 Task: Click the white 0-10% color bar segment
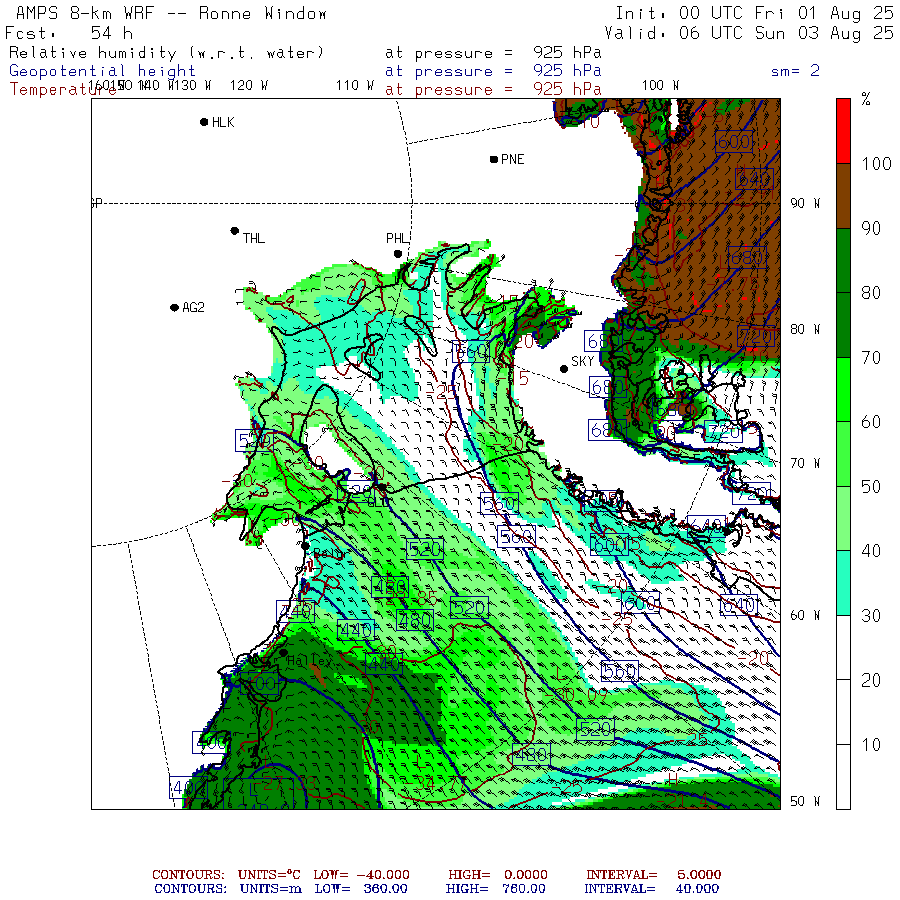click(x=843, y=777)
